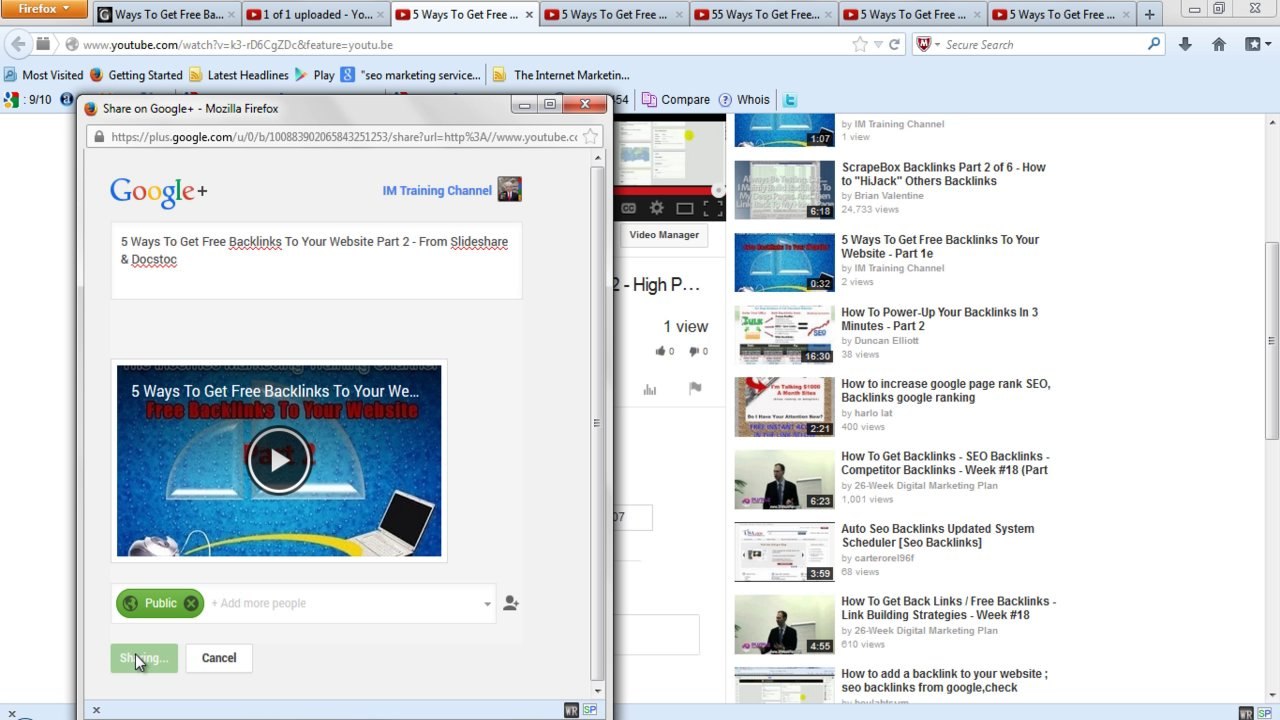The width and height of the screenshot is (1280, 720).
Task: Close the '1 of 1 uploaded' tab
Action: [x=380, y=15]
